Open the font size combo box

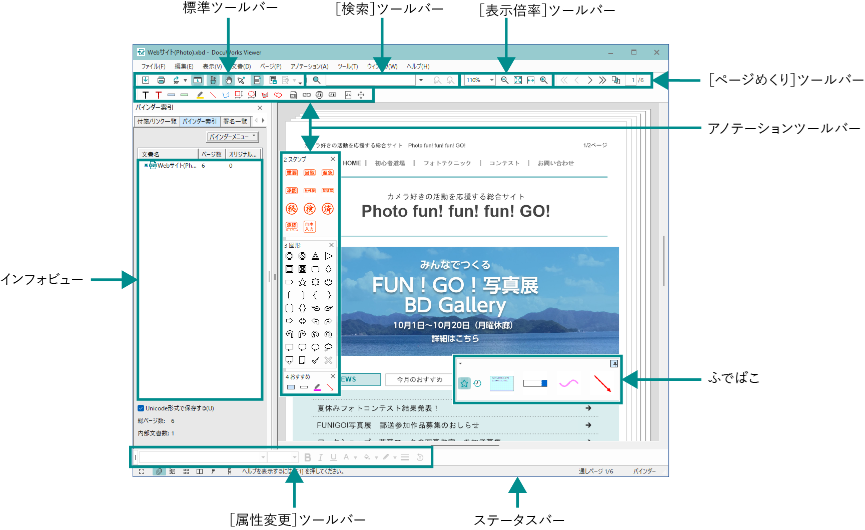coord(283,457)
